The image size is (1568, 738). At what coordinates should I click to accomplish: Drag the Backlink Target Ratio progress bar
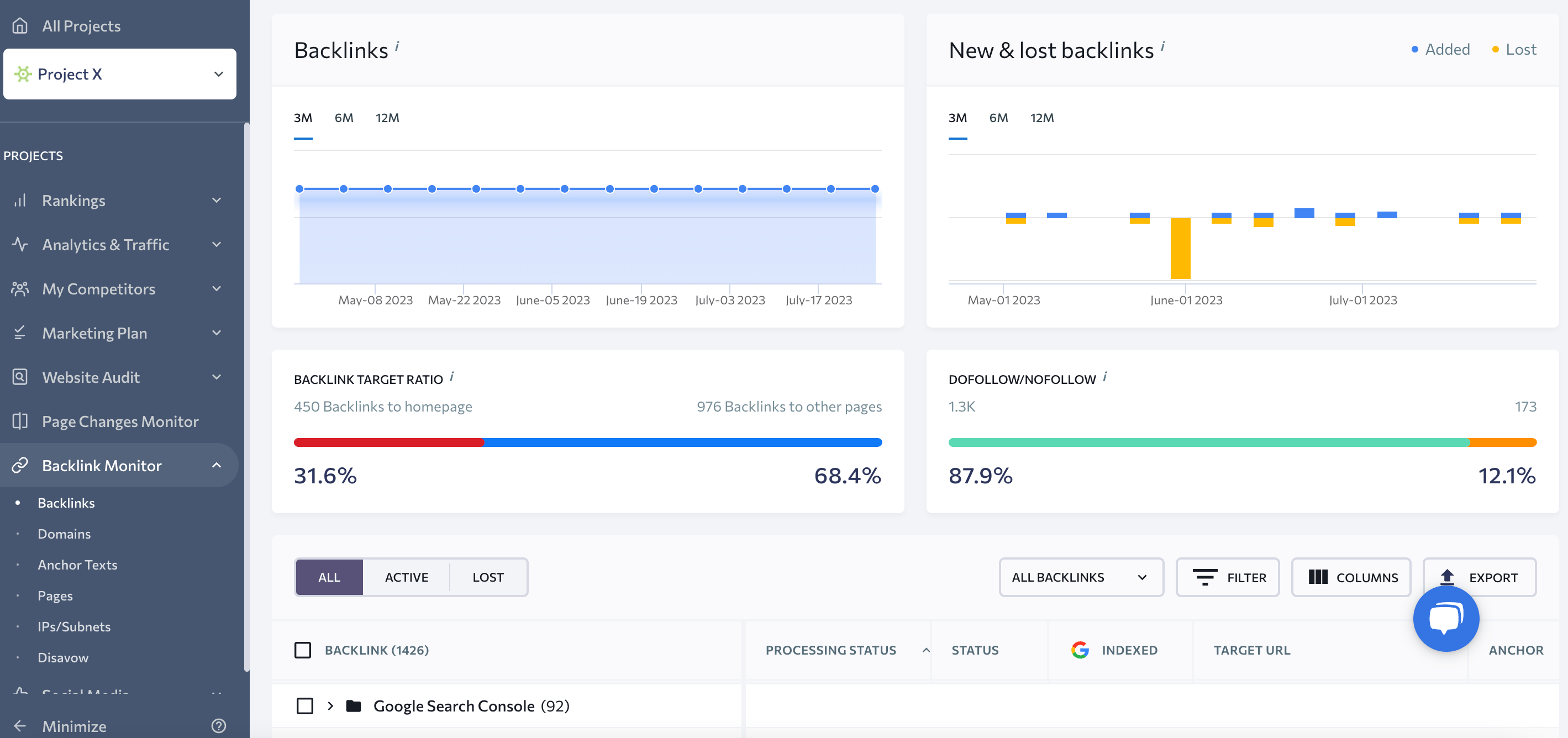[587, 441]
